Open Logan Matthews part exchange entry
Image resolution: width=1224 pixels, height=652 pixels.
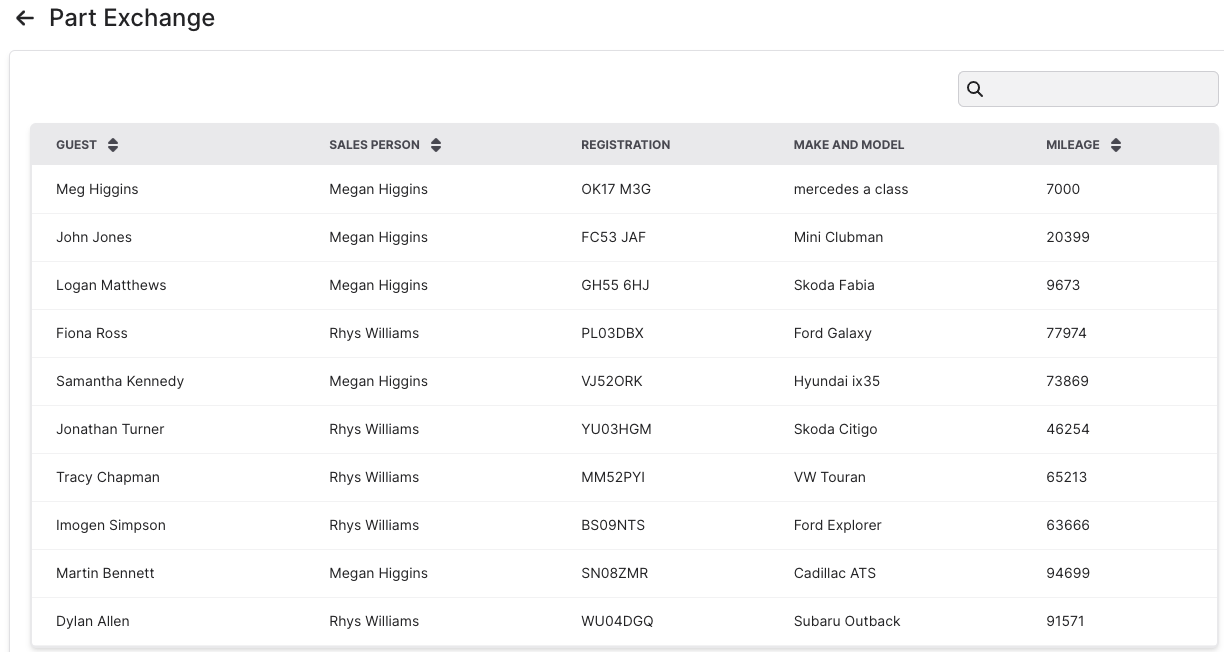111,285
